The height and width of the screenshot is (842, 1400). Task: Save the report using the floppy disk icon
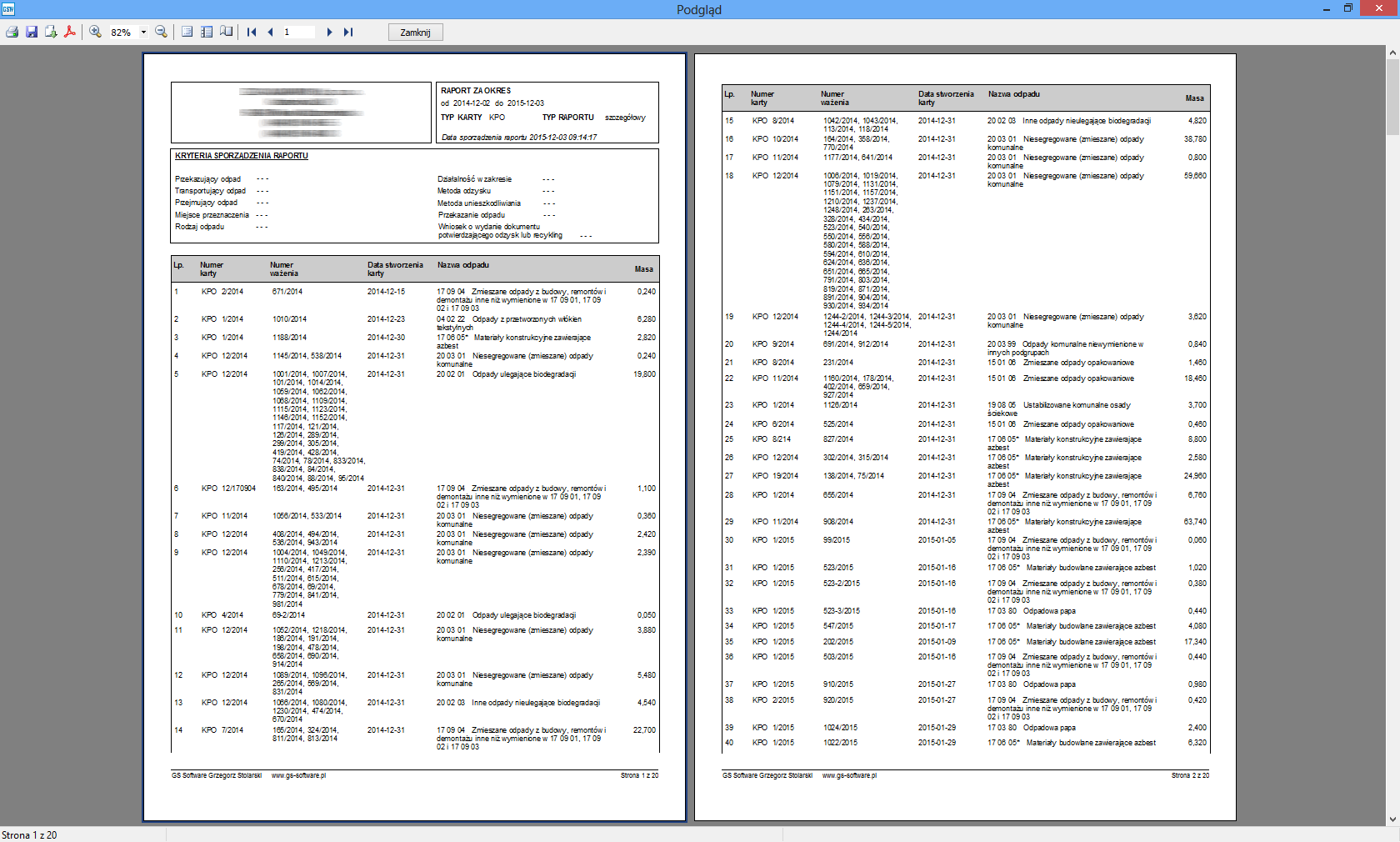(x=32, y=32)
